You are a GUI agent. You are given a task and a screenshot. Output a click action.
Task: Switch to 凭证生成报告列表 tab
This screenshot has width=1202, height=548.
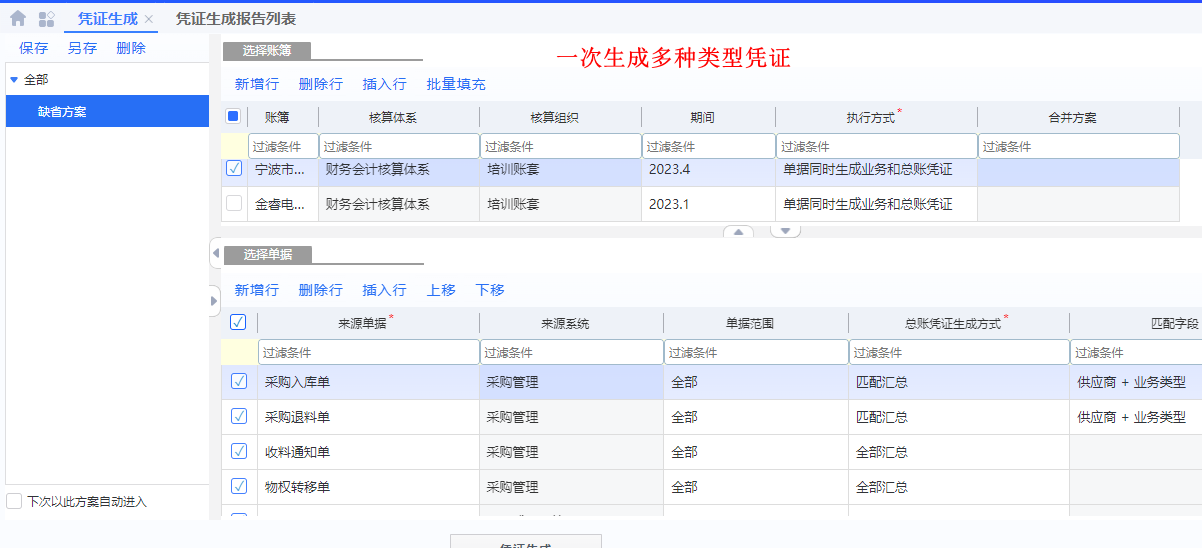(235, 19)
